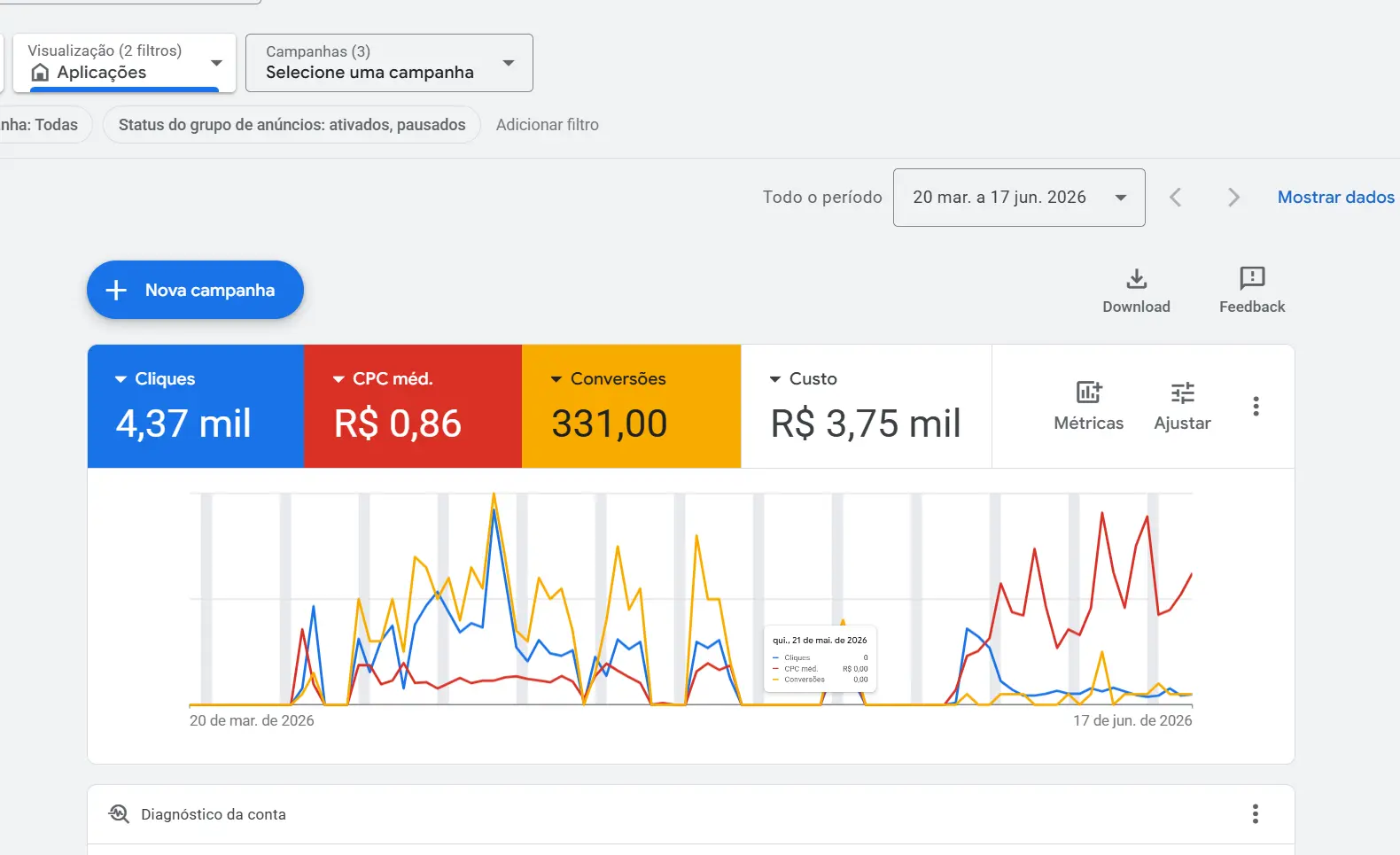Viewport: 1400px width, 855px height.
Task: Open the Feedback icon
Action: 1252,278
